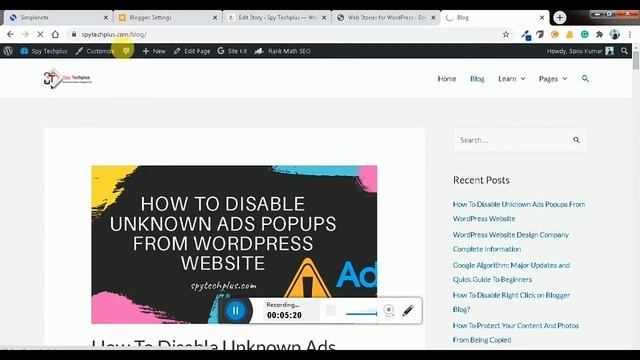Screen dimensions: 640x360
Task: Go to Home in site navigation
Action: 447,79
